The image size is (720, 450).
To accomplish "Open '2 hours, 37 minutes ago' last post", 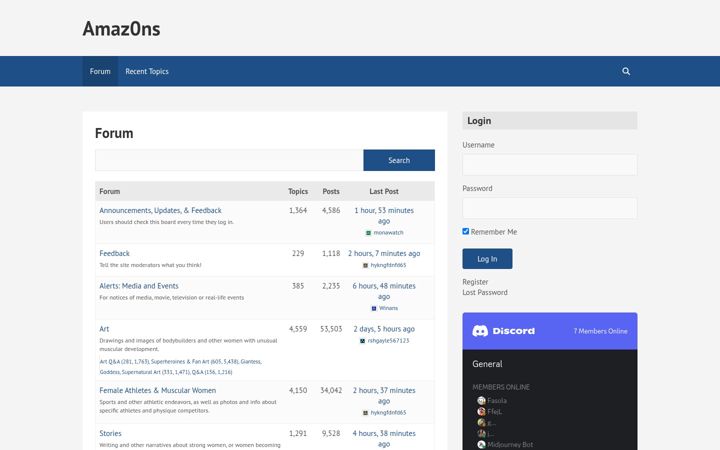I will tap(384, 396).
